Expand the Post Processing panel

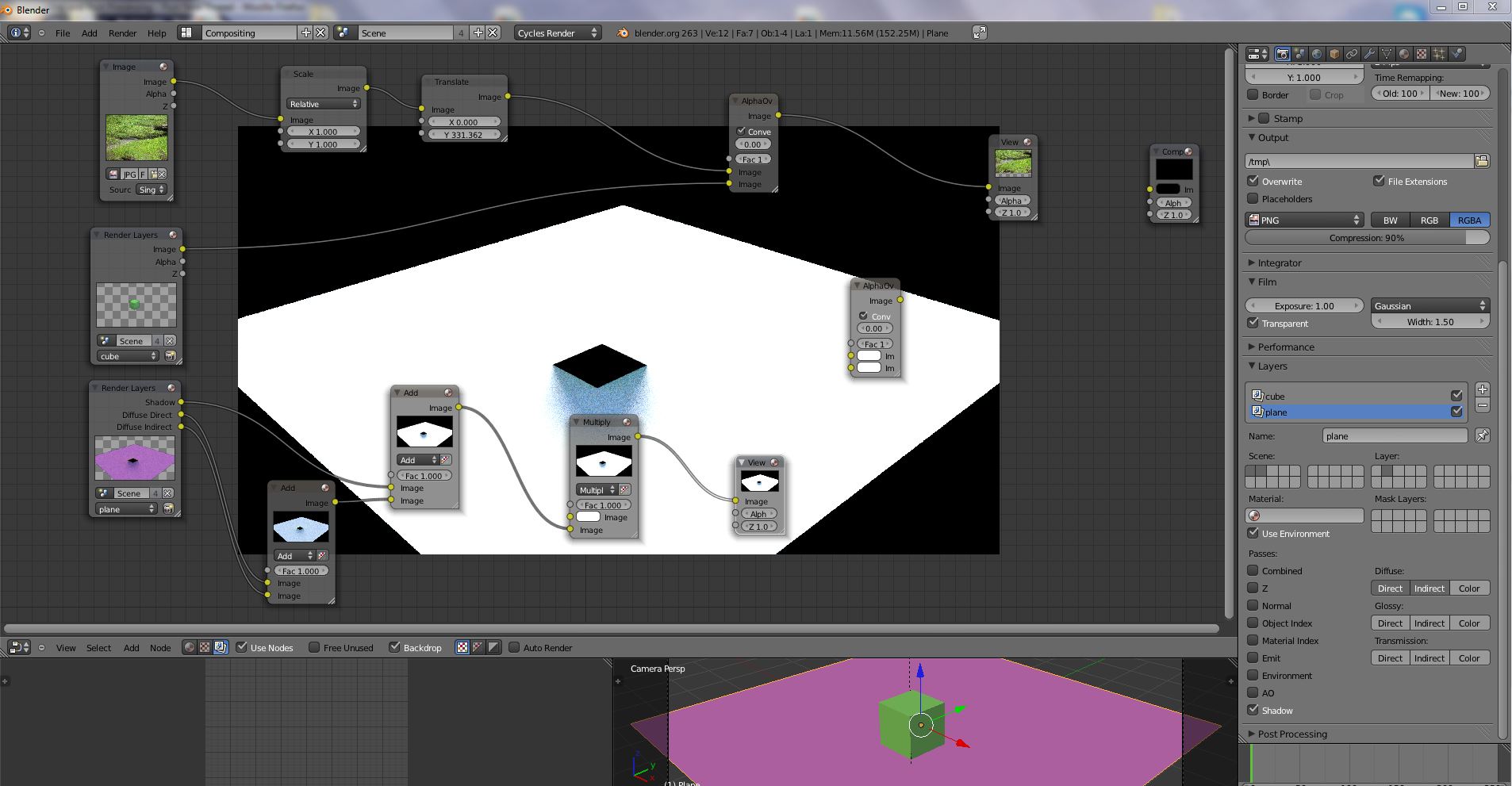click(1291, 734)
